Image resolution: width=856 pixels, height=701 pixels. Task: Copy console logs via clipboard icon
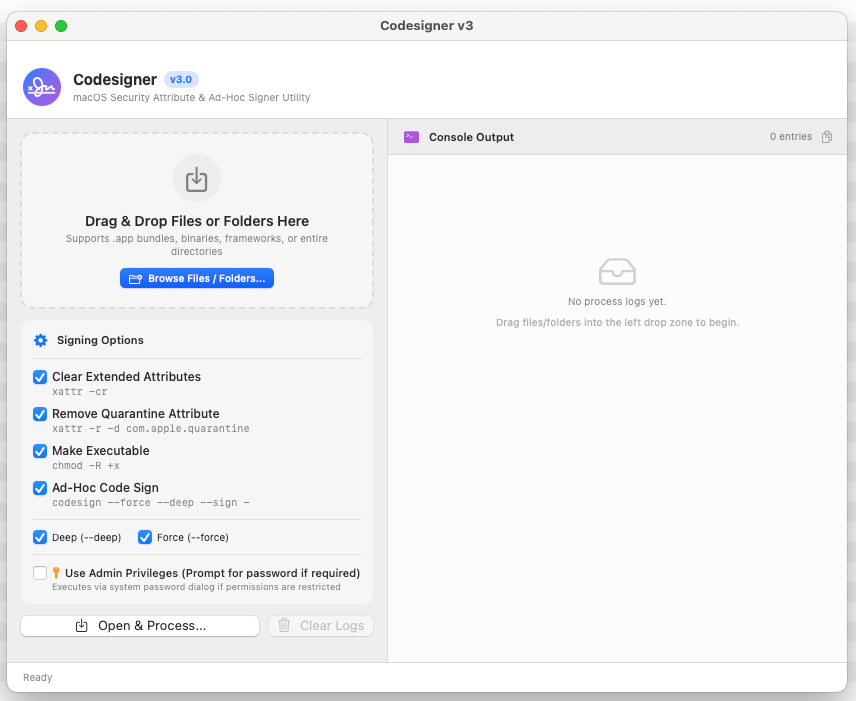(827, 136)
